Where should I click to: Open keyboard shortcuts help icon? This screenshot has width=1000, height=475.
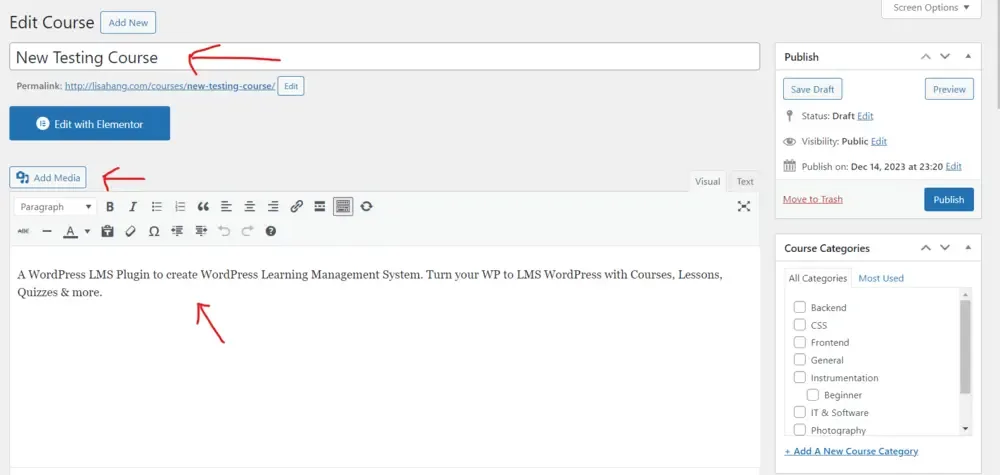coord(270,231)
